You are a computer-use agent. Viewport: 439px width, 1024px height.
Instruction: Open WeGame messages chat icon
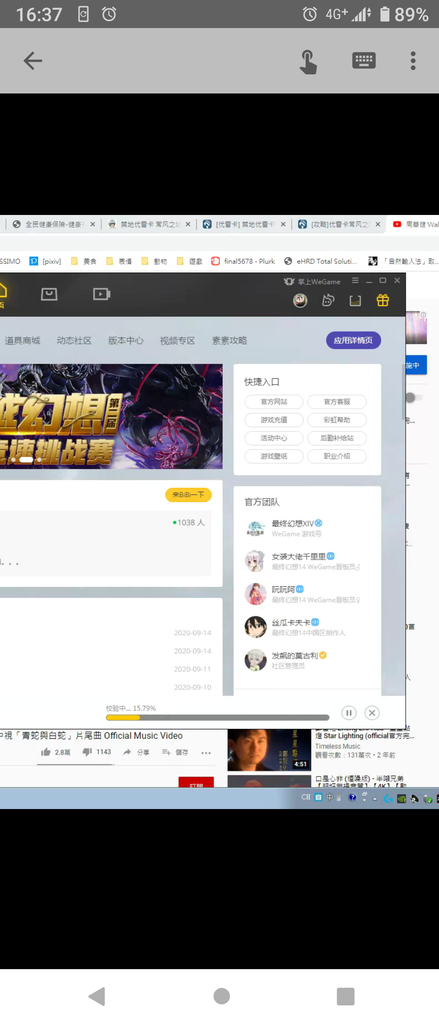(x=328, y=300)
